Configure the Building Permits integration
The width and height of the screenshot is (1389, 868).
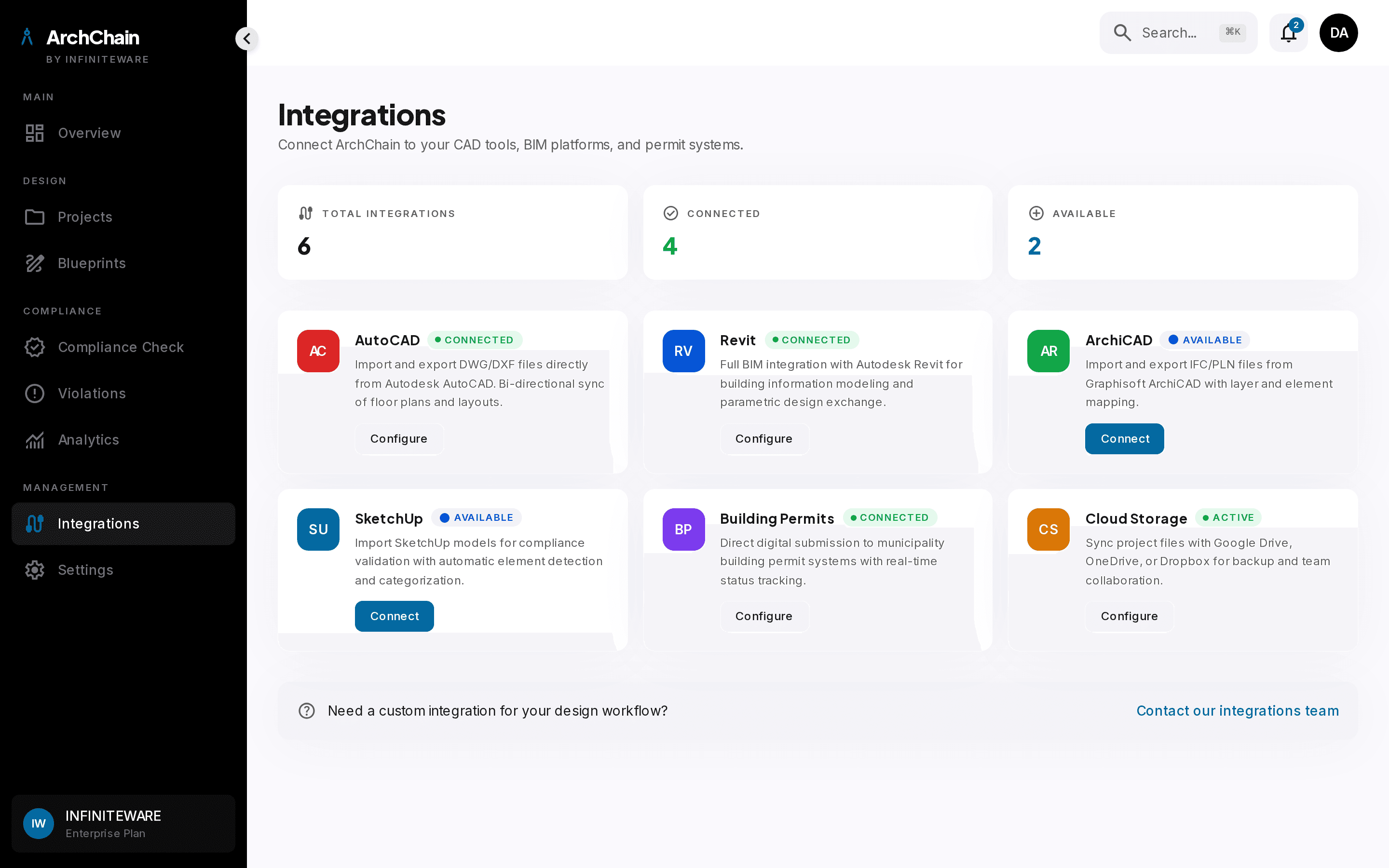click(x=764, y=616)
